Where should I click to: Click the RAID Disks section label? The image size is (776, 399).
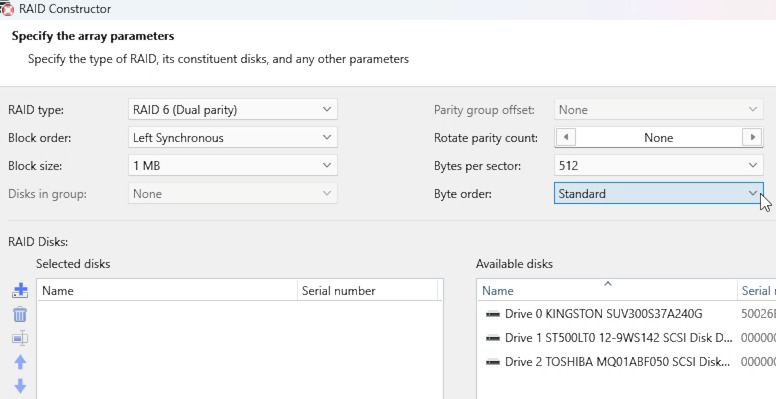coord(38,242)
